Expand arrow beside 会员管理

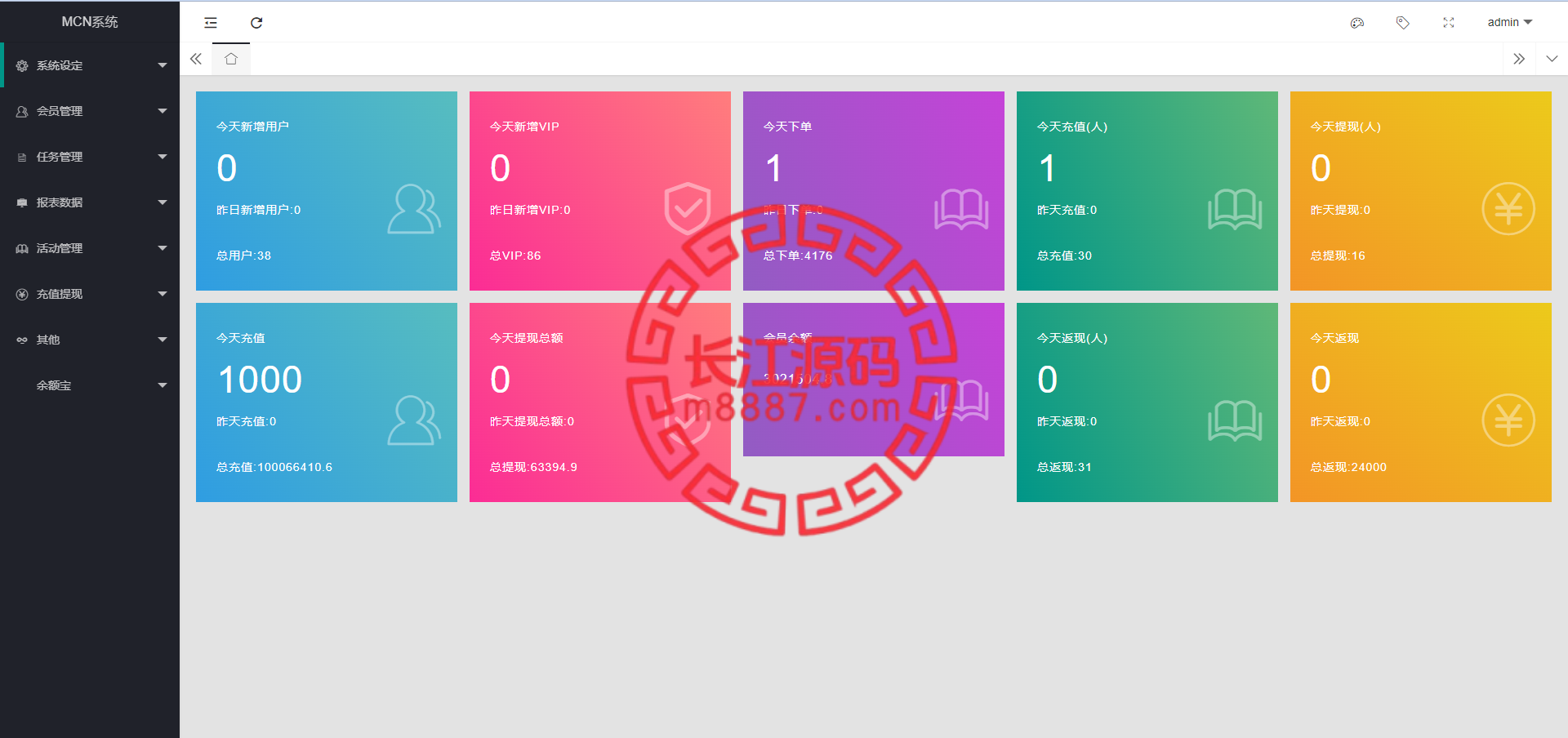pos(163,111)
